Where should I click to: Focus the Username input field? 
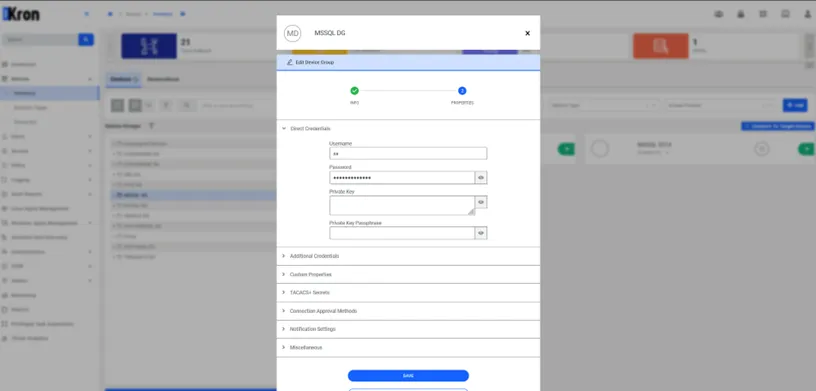408,154
